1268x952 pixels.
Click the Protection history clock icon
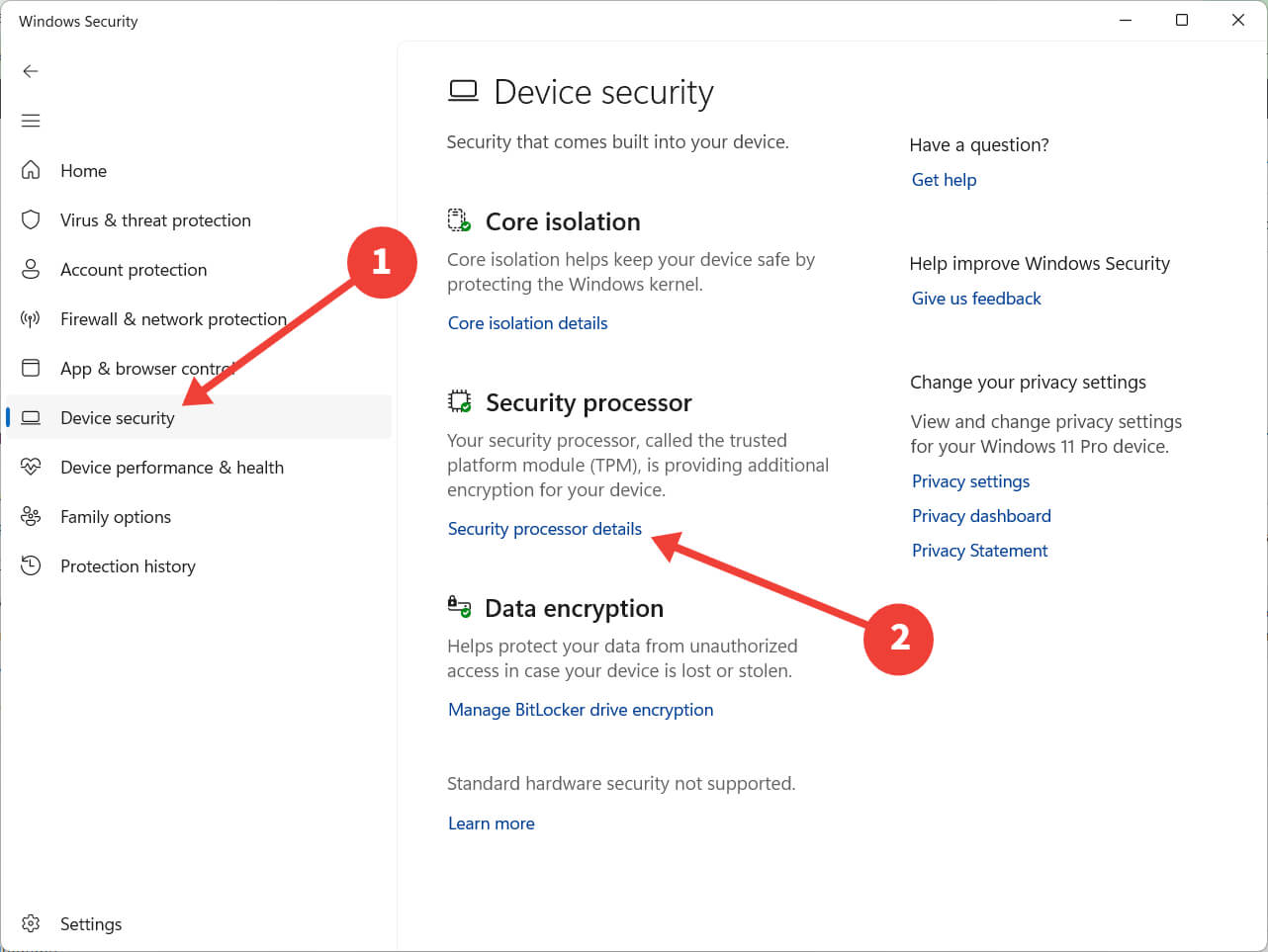(x=32, y=565)
